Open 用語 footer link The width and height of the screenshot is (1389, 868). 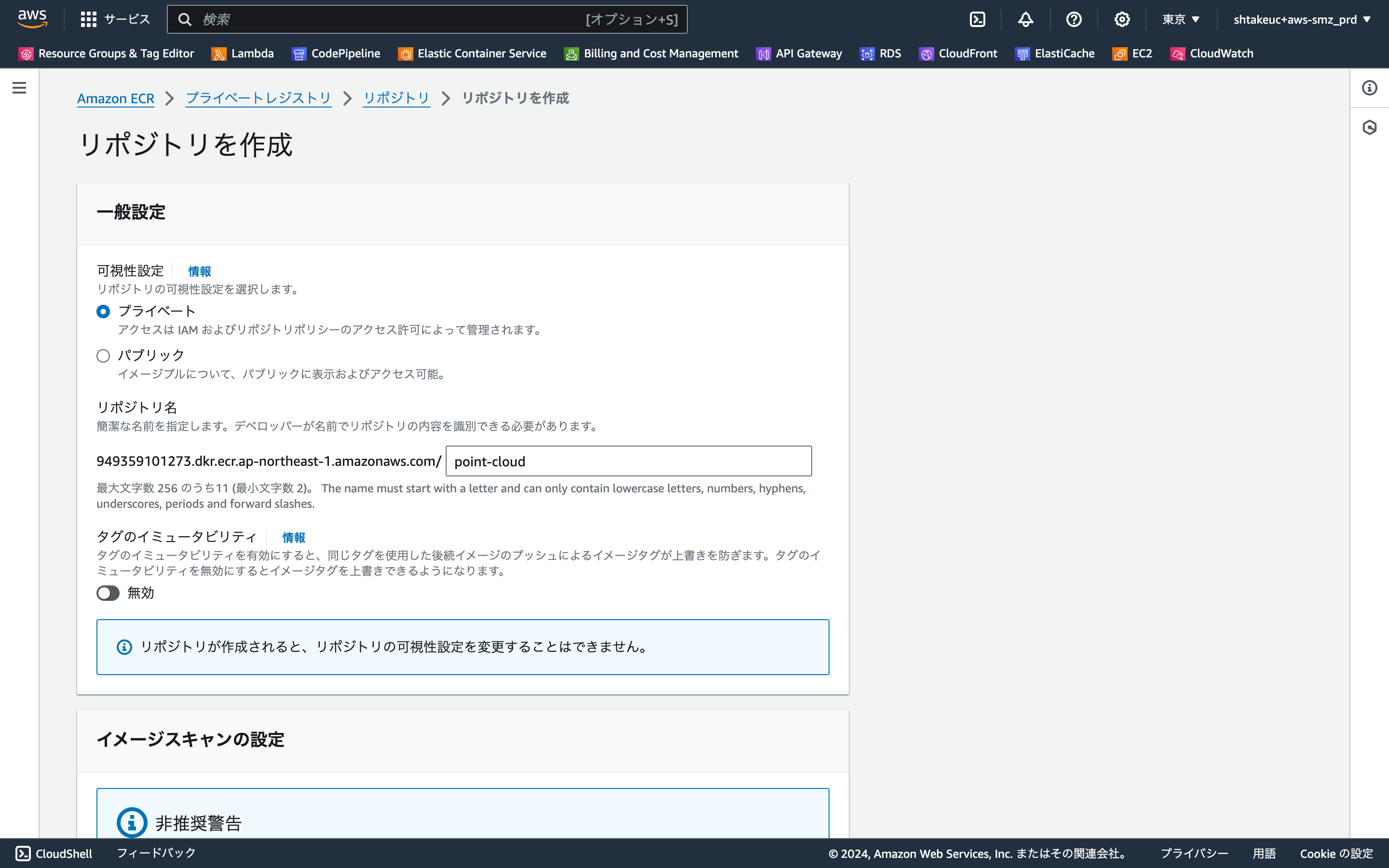click(1264, 854)
